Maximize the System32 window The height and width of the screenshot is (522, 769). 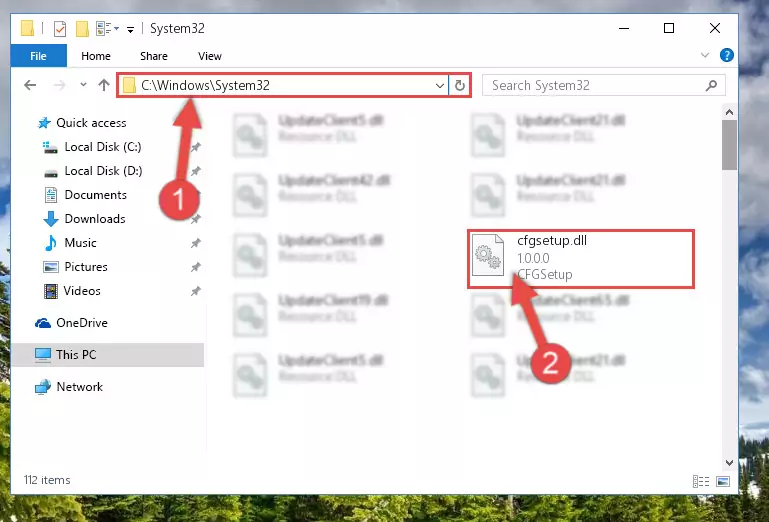669,28
